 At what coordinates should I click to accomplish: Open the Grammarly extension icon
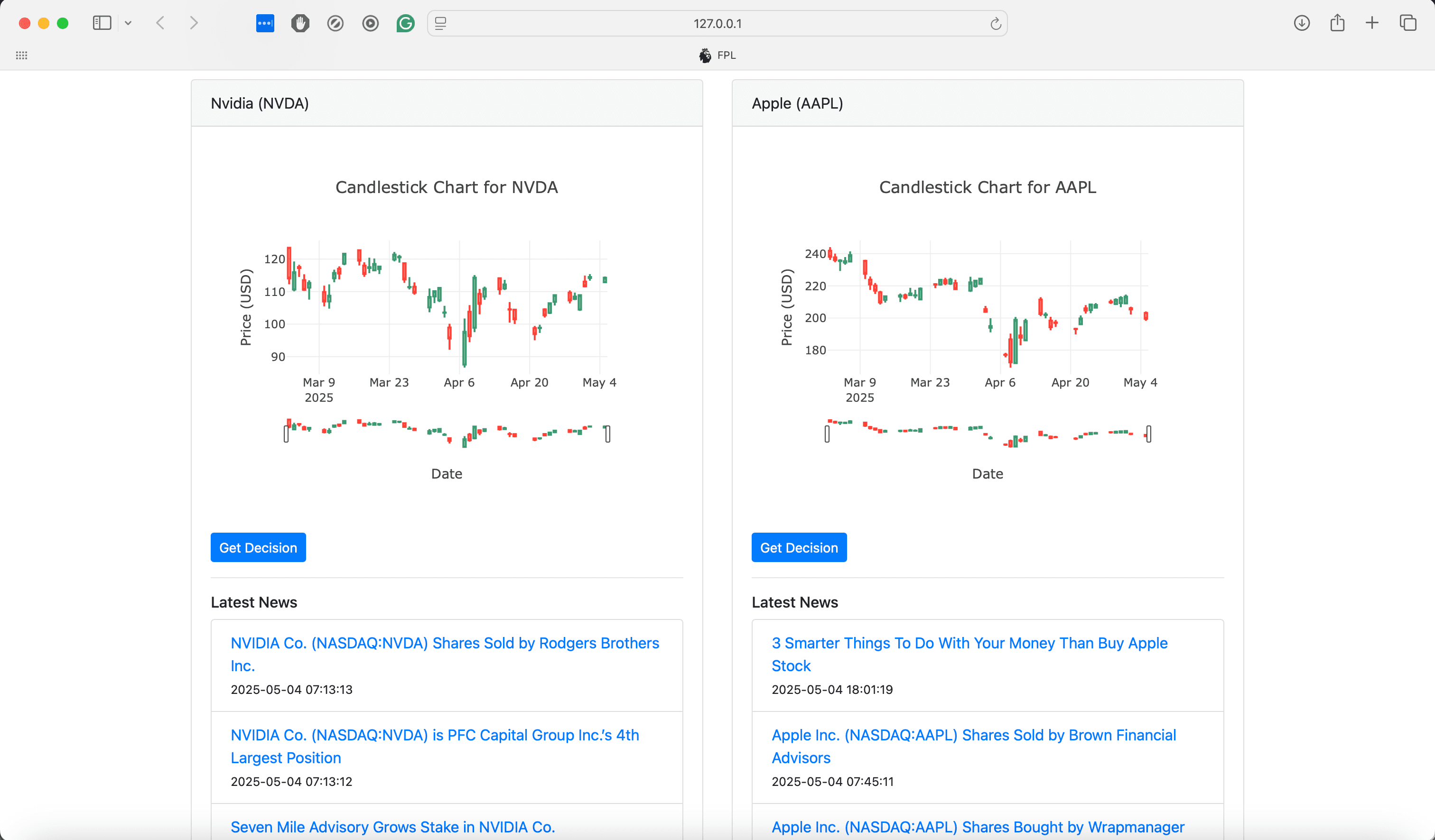pos(405,23)
